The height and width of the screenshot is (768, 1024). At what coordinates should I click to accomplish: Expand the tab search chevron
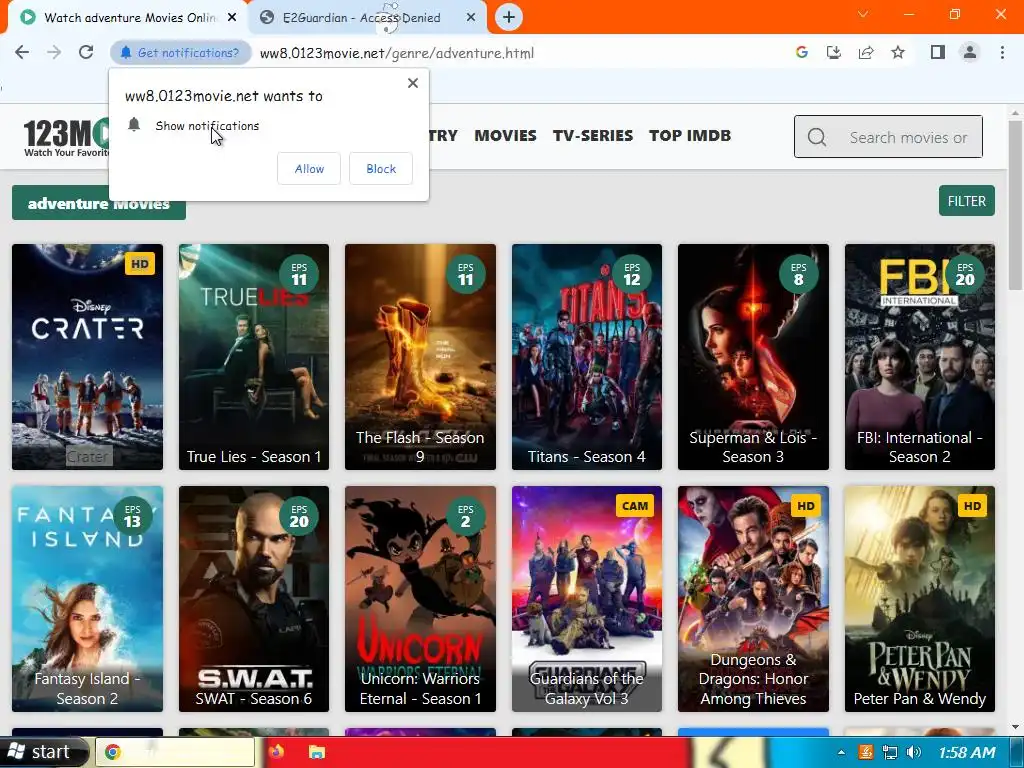(x=863, y=14)
